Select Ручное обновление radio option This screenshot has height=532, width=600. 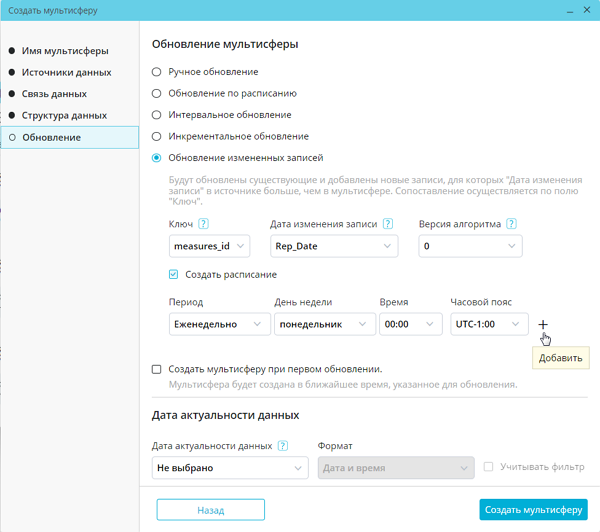coord(156,72)
